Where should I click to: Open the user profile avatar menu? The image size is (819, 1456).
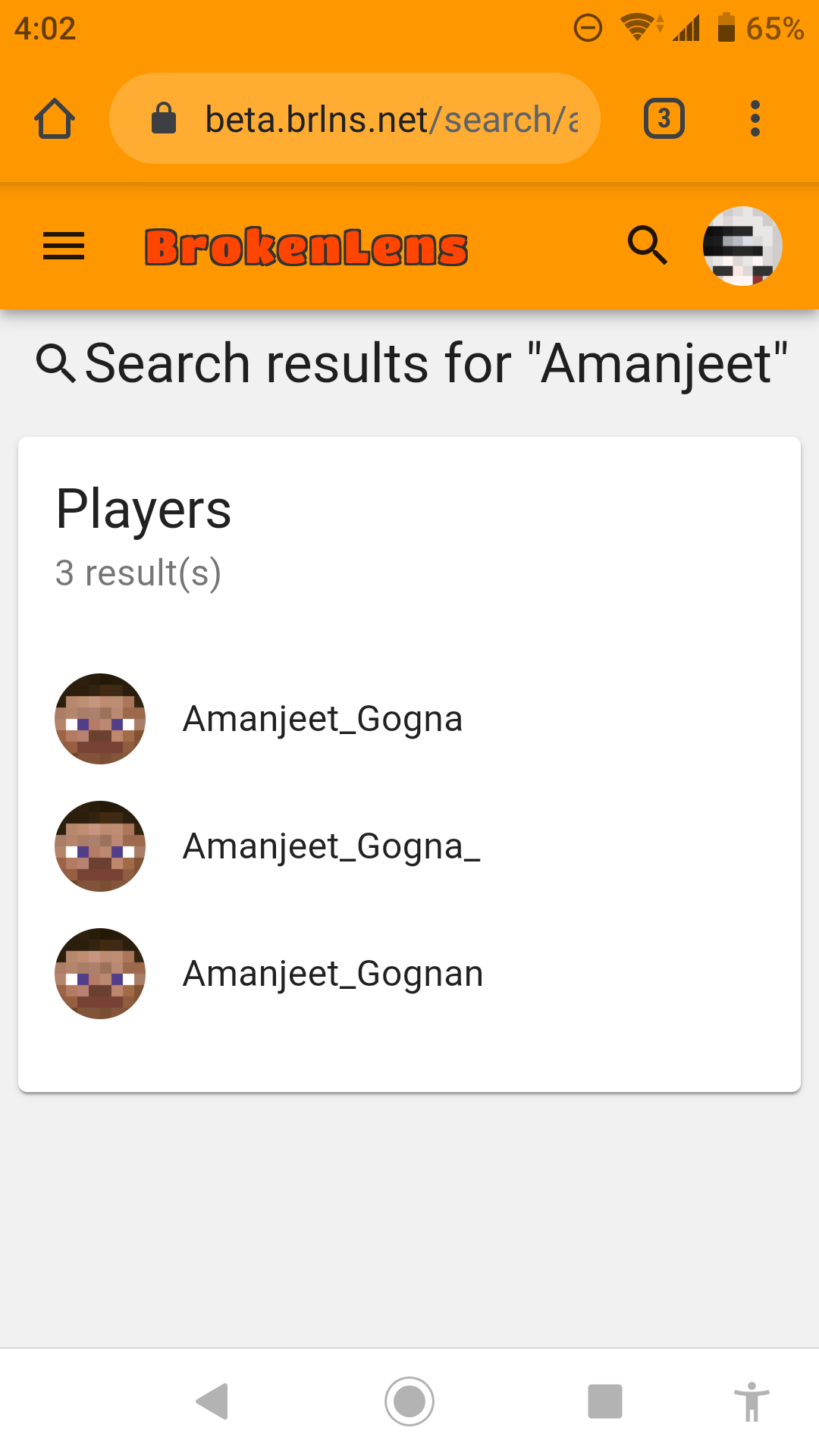pos(742,246)
